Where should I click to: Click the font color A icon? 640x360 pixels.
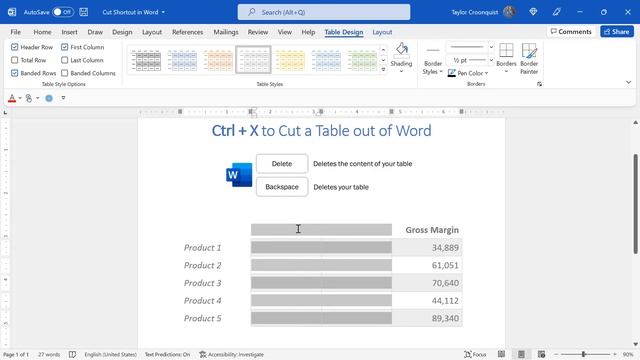[x=12, y=98]
